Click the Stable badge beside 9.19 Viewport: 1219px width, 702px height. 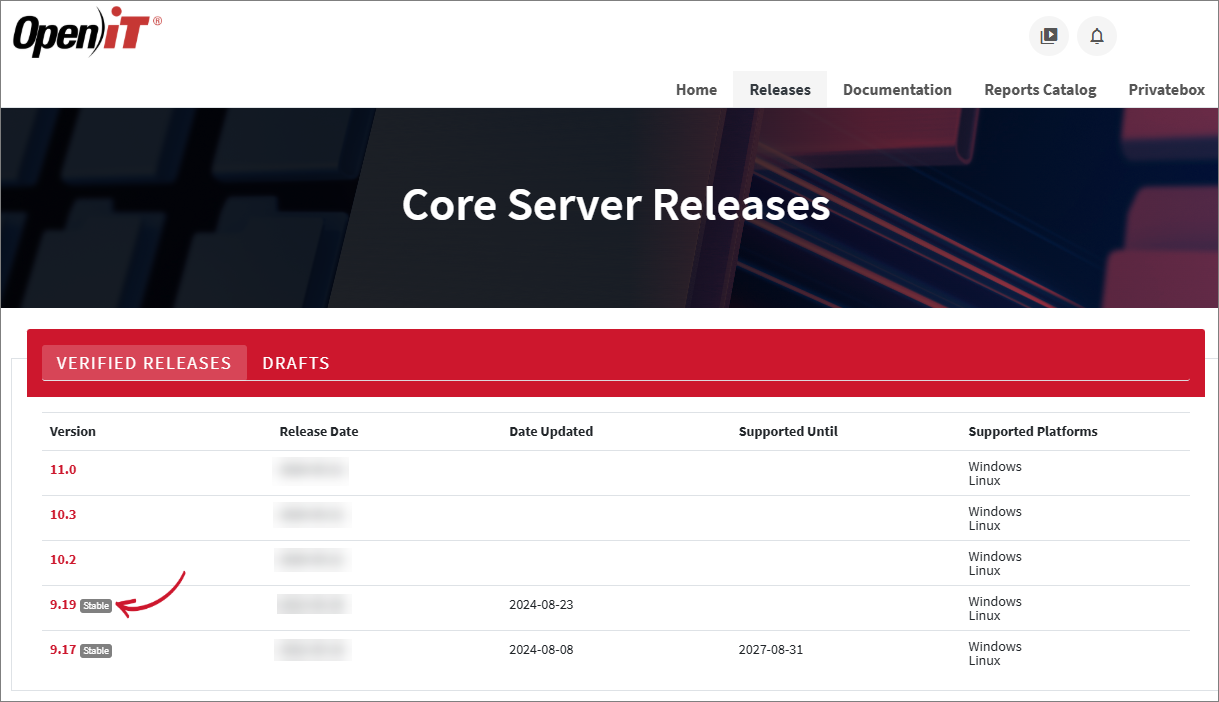96,605
